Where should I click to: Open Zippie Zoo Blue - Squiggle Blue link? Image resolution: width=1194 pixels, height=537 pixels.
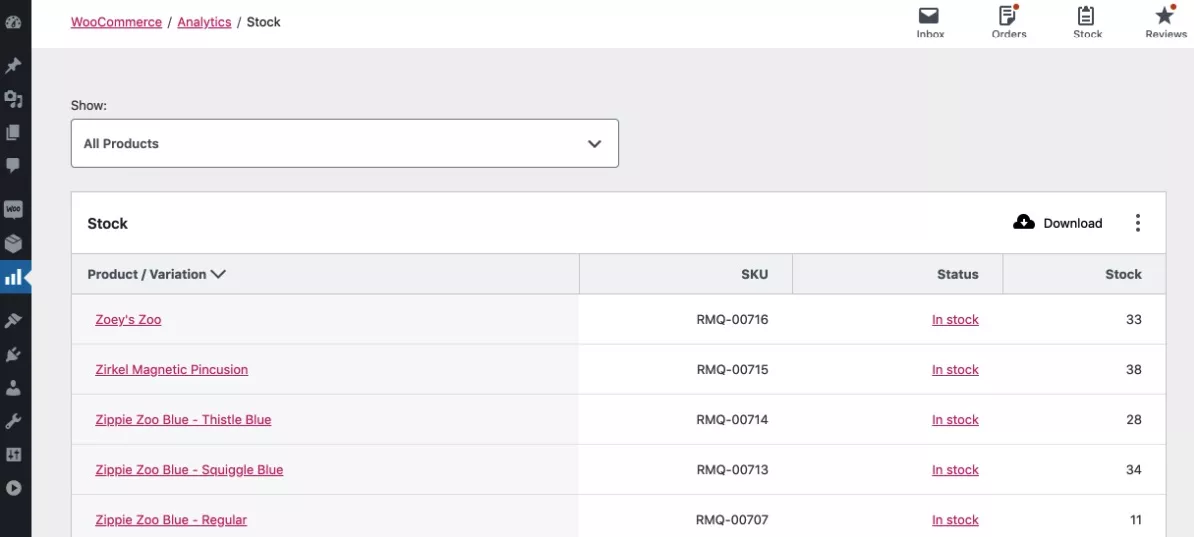[x=189, y=470]
